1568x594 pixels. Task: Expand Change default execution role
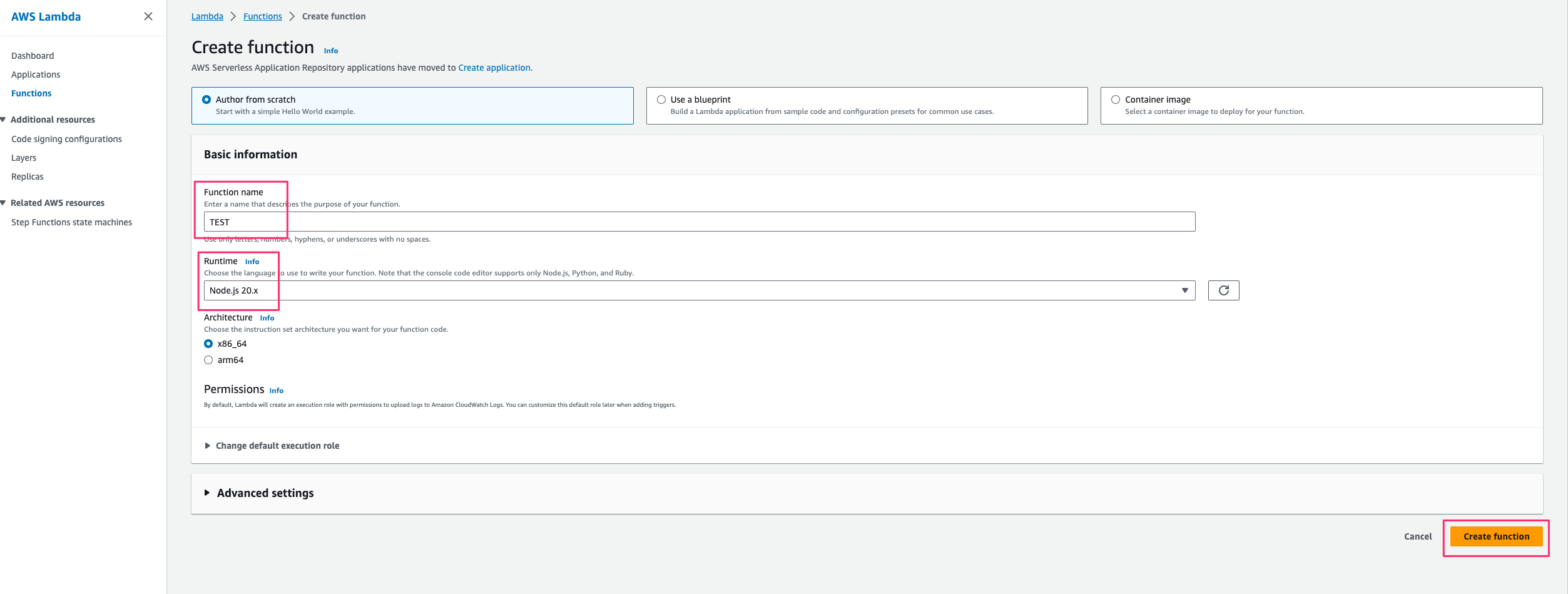(x=272, y=446)
